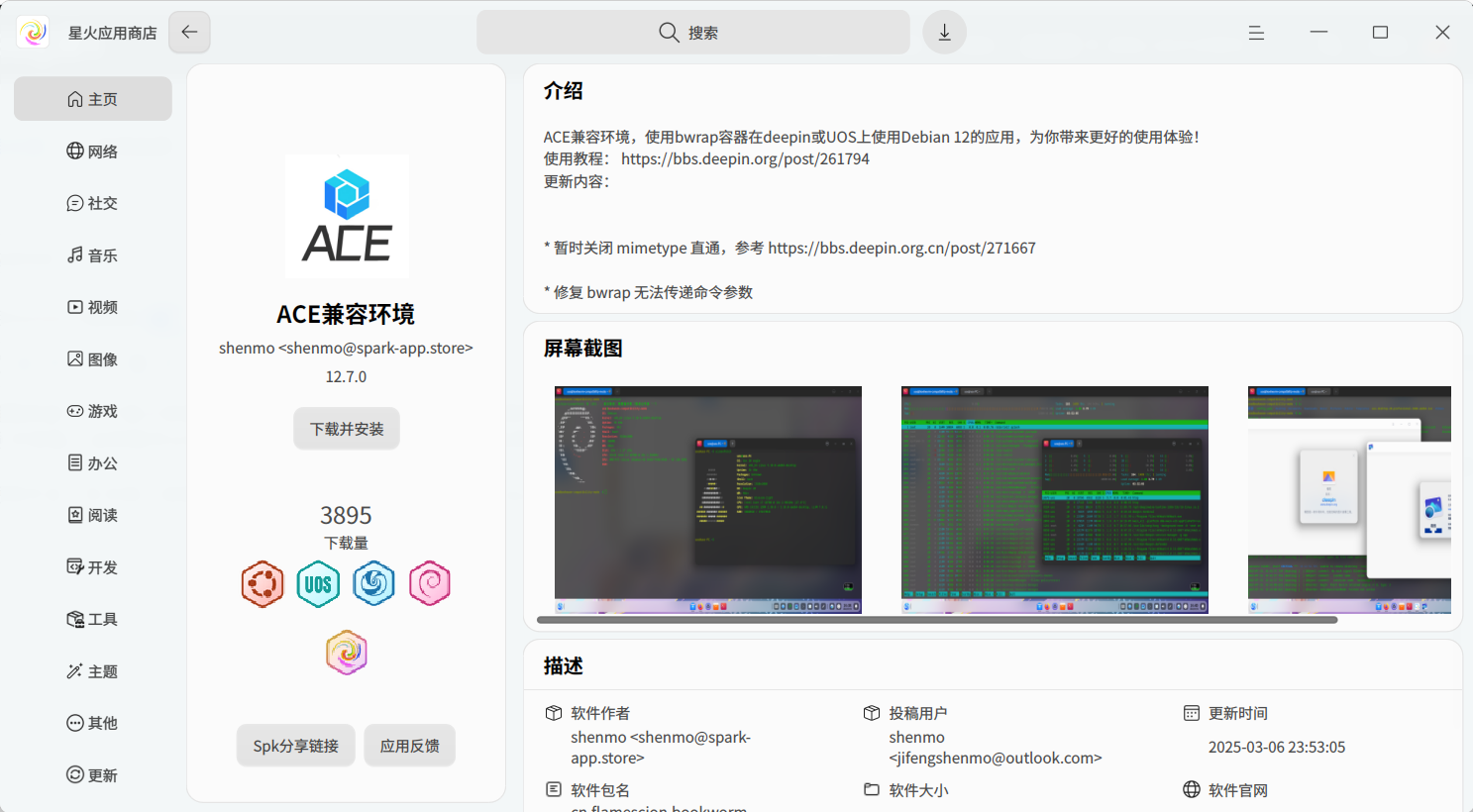Click the 下载并安装 button
1473x812 pixels.
pos(347,429)
